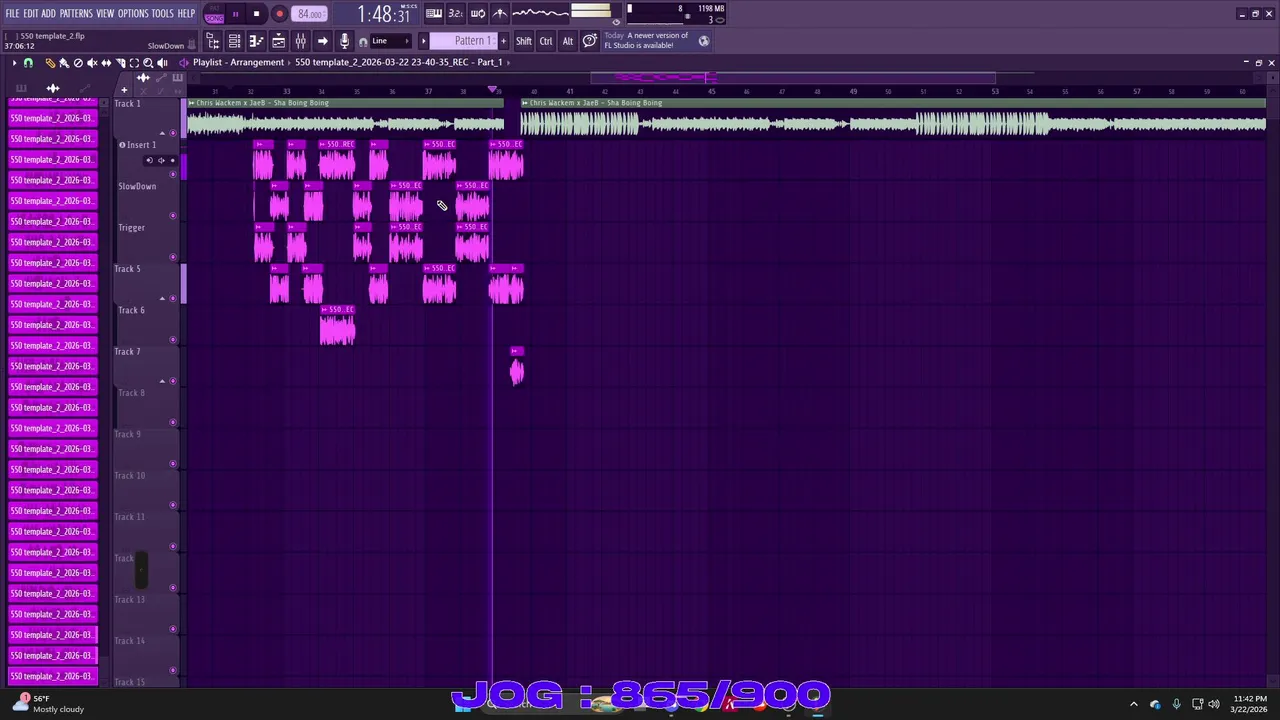Click the playlist horizontal scrollbar thumb
Screen dimensions: 1280x720
(792, 77)
